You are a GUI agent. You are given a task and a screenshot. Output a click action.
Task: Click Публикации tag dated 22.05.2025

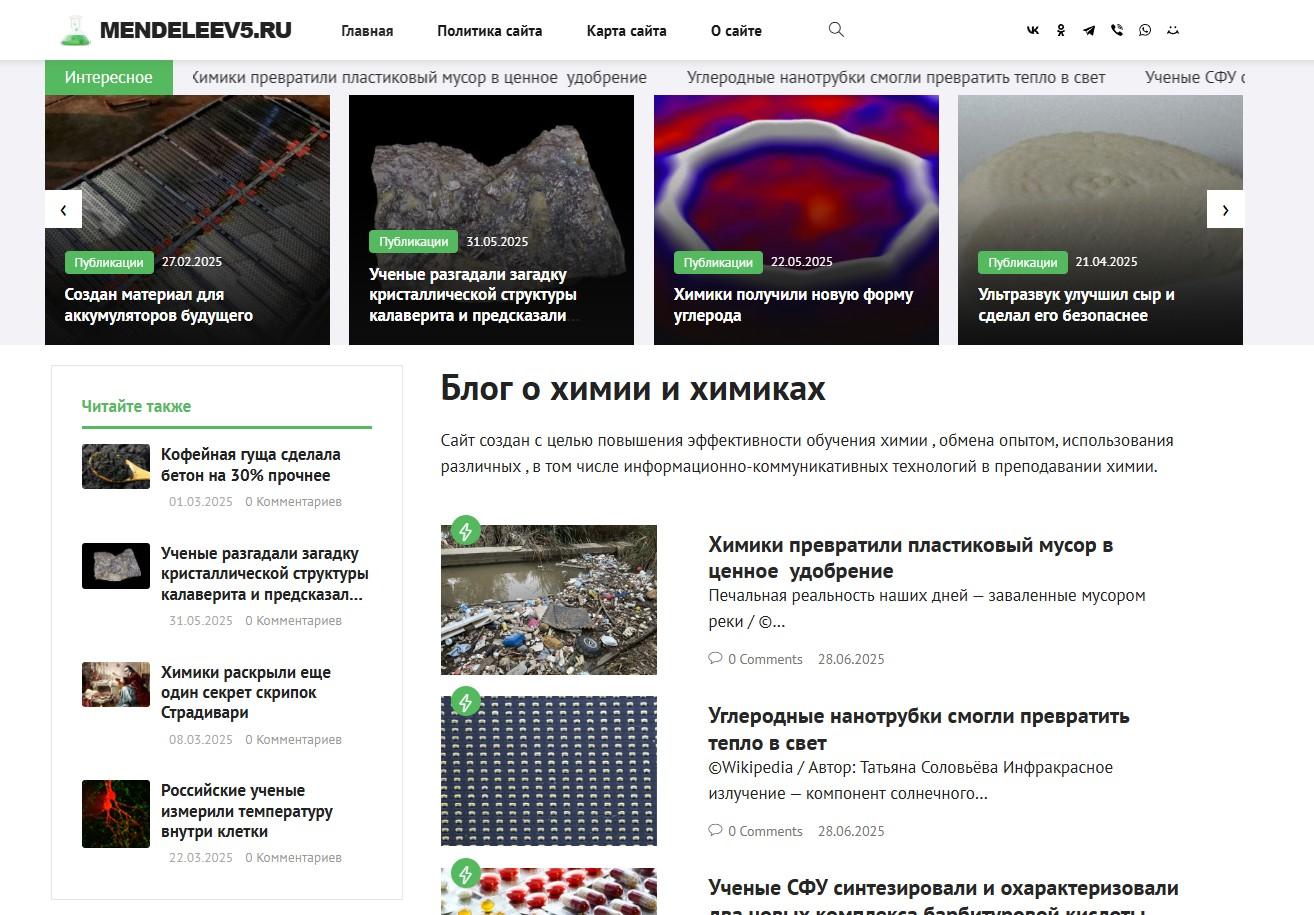coord(718,262)
